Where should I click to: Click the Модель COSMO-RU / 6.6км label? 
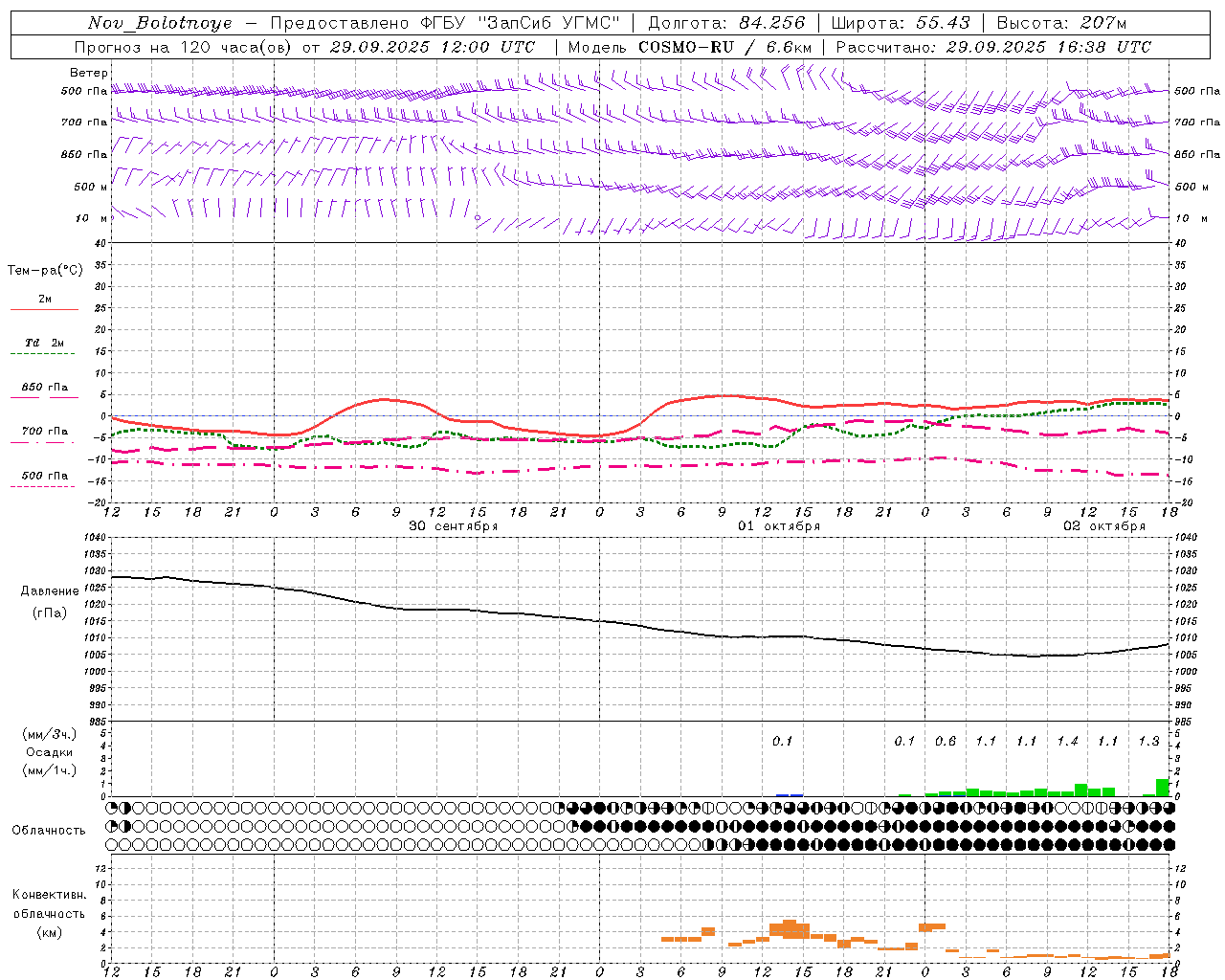coord(690,47)
